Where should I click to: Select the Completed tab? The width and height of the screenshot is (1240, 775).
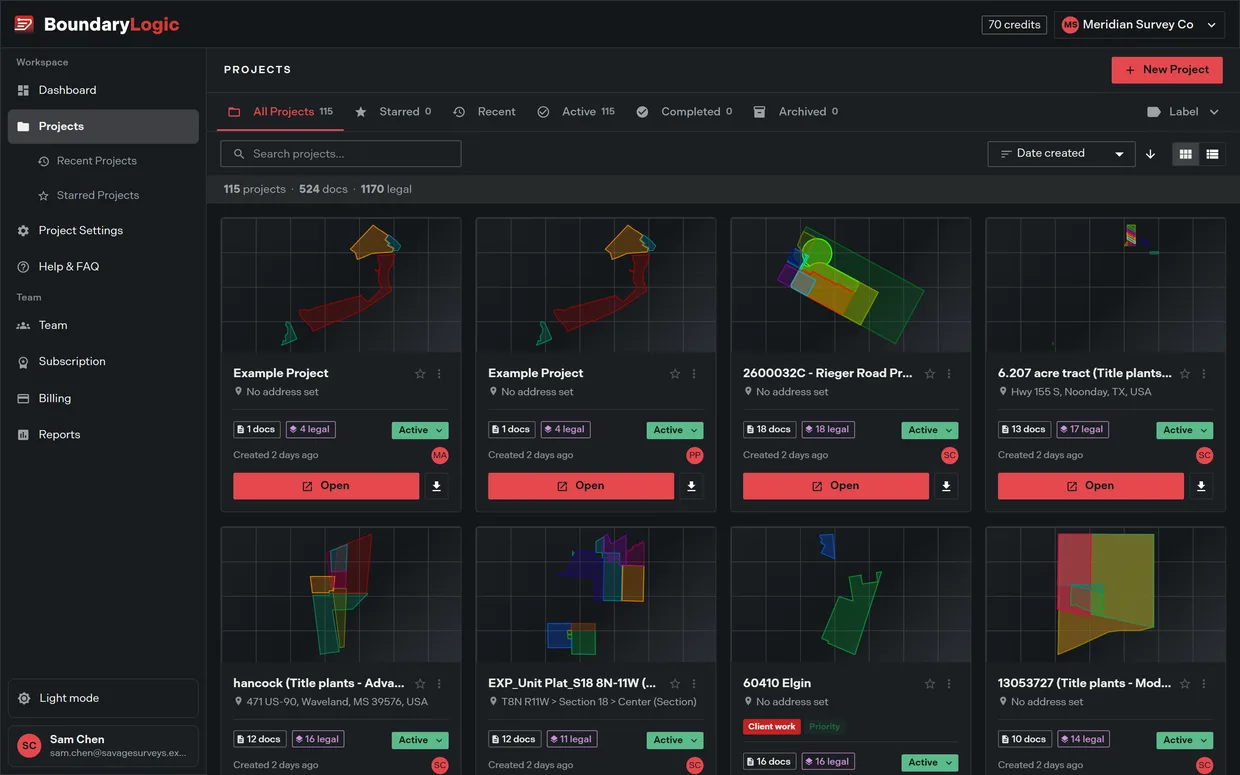click(684, 112)
